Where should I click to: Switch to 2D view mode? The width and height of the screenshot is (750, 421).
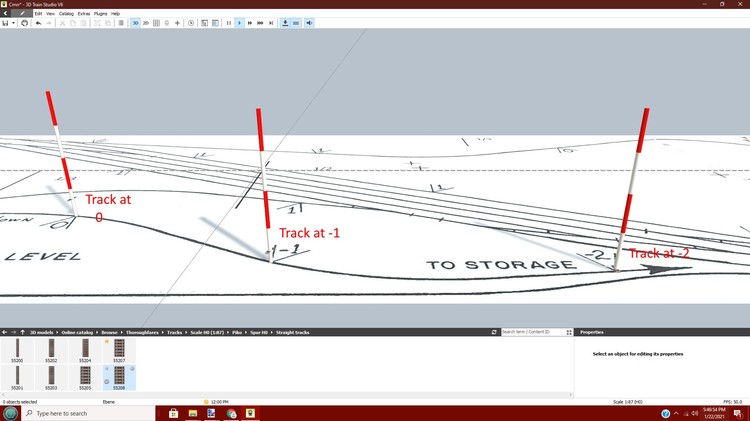(146, 22)
